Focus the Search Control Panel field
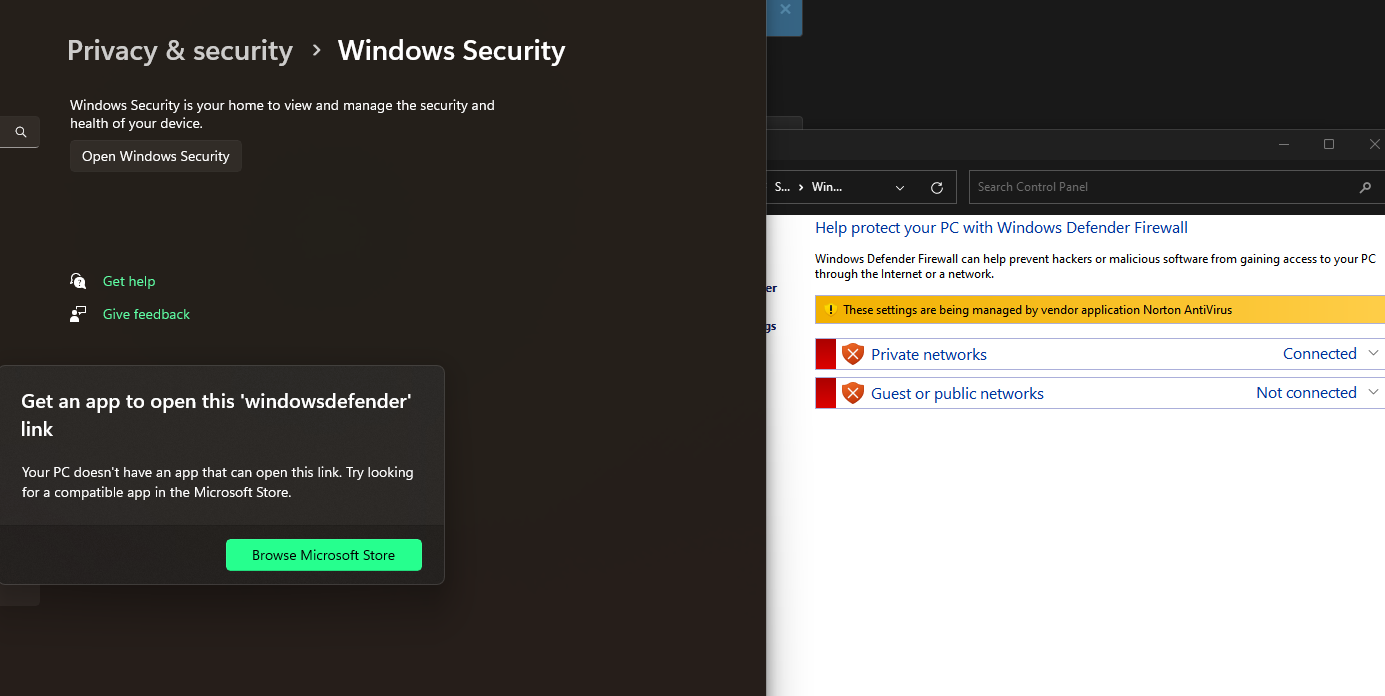 coord(1160,187)
